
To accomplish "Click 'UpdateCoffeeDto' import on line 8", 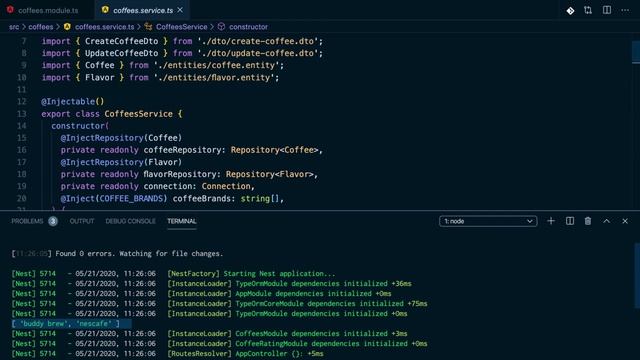I will tap(122, 53).
